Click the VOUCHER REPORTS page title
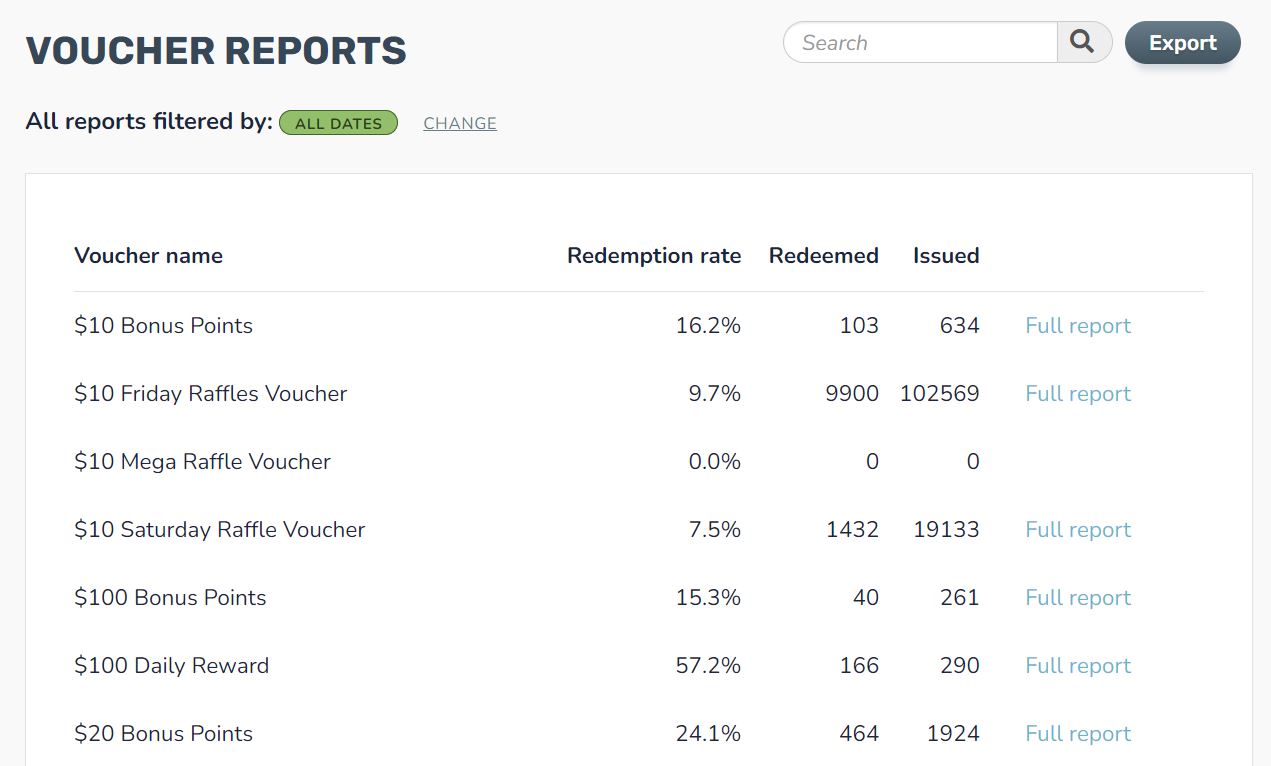1271x766 pixels. pos(216,50)
